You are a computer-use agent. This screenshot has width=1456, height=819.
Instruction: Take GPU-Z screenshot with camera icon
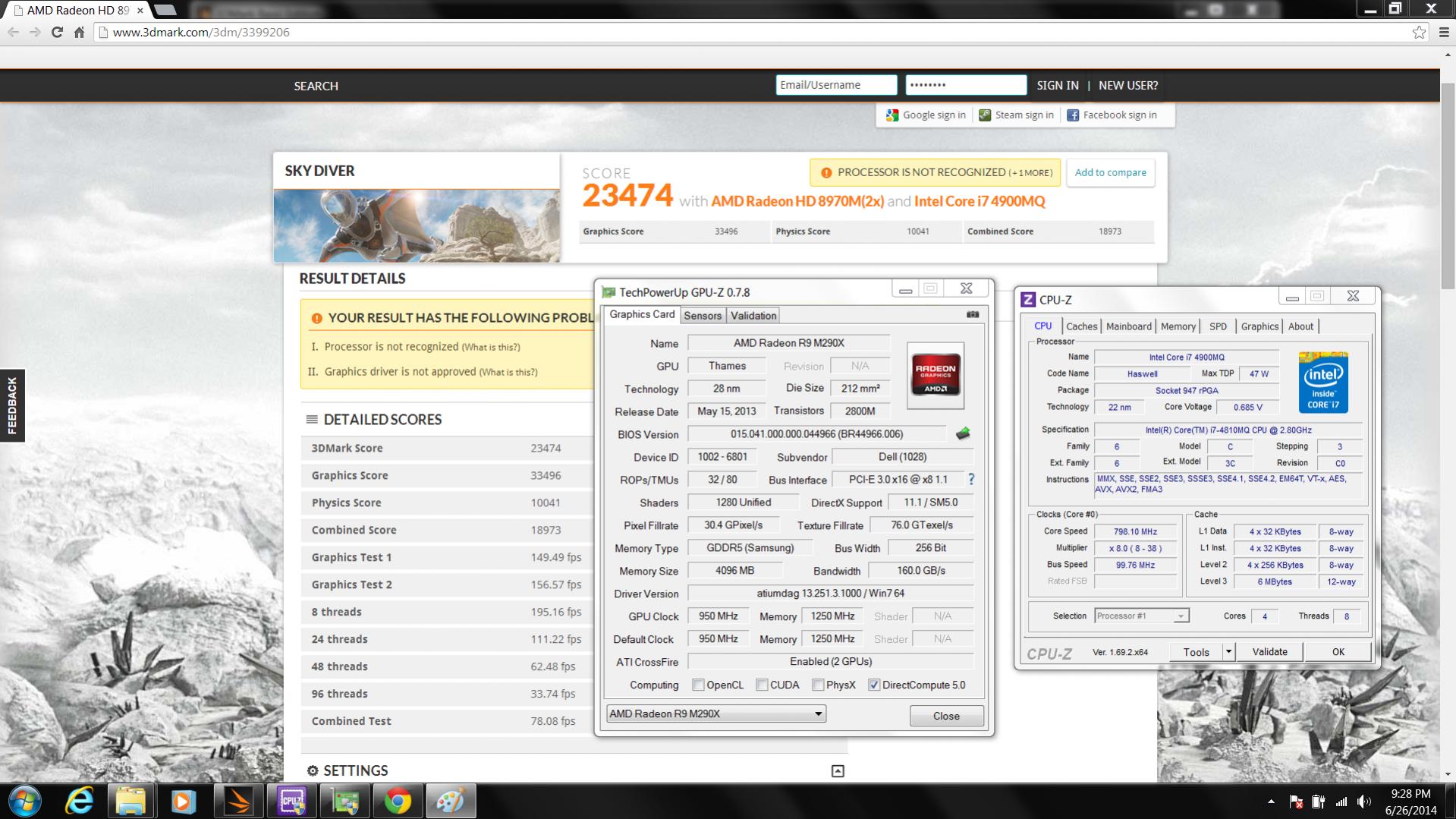(973, 314)
